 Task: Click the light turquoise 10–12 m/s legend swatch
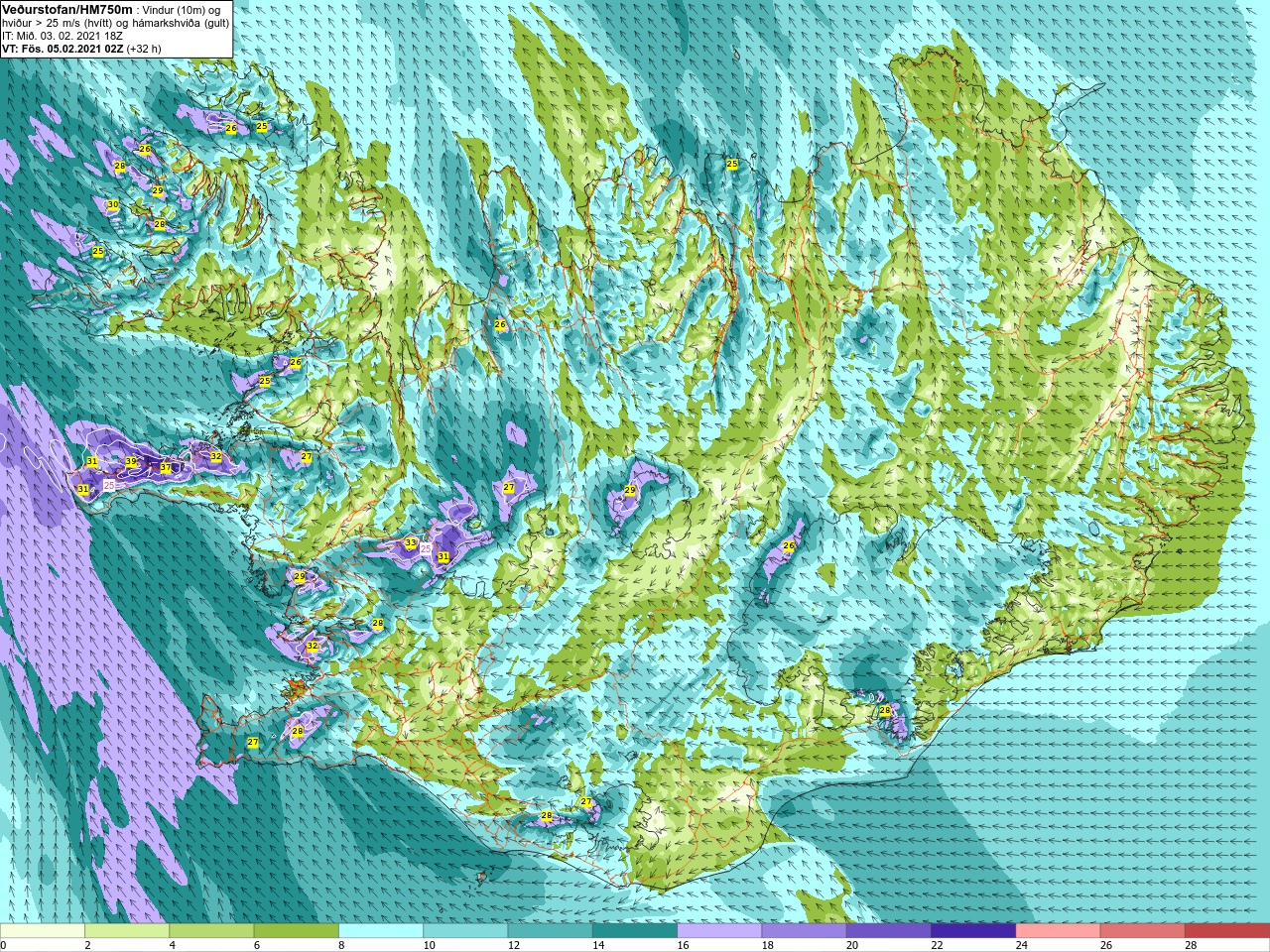coord(465,931)
